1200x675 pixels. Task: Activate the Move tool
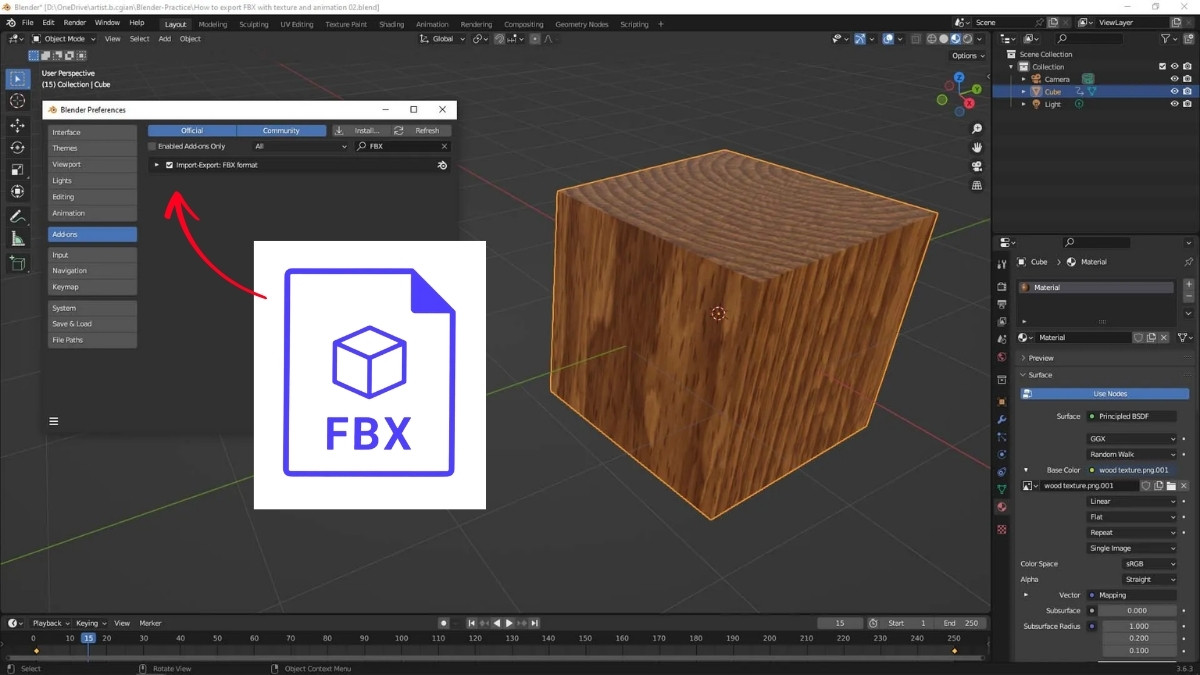tap(17, 125)
